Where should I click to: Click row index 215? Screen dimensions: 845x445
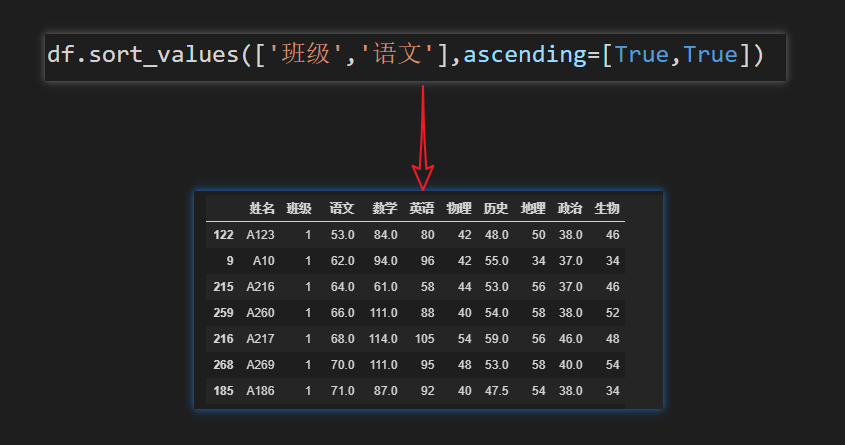(223, 287)
